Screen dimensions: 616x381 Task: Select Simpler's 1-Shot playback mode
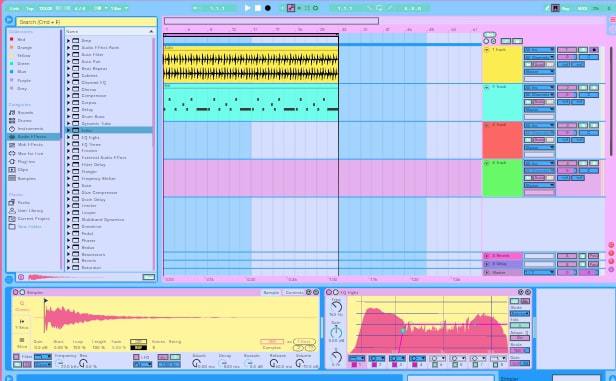(x=22, y=324)
